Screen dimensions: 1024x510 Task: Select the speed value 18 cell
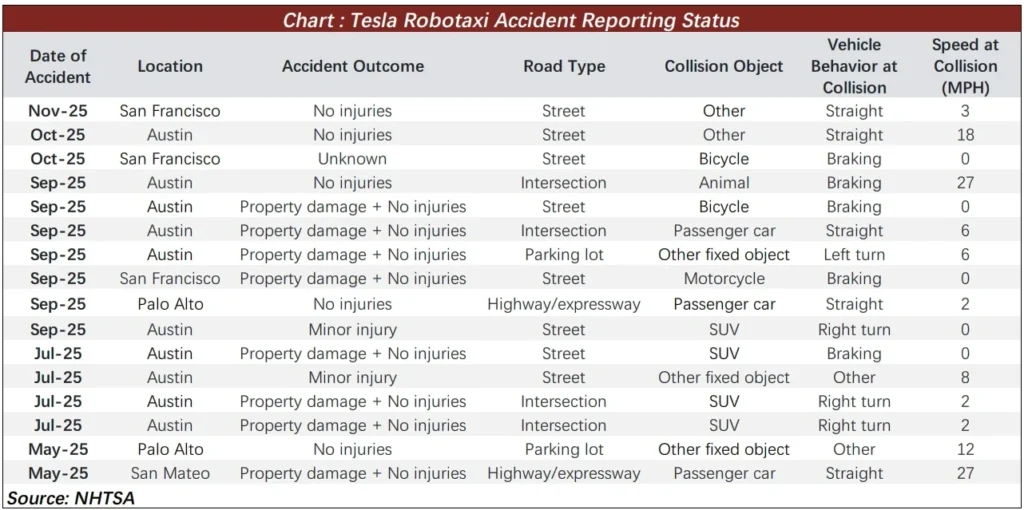[x=964, y=135]
